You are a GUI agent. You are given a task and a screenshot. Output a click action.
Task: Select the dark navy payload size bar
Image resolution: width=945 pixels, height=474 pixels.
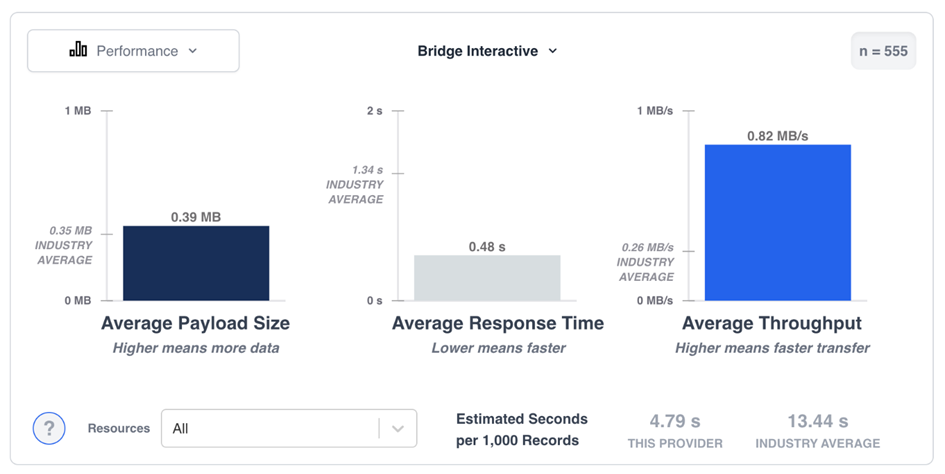pyautogui.click(x=196, y=263)
